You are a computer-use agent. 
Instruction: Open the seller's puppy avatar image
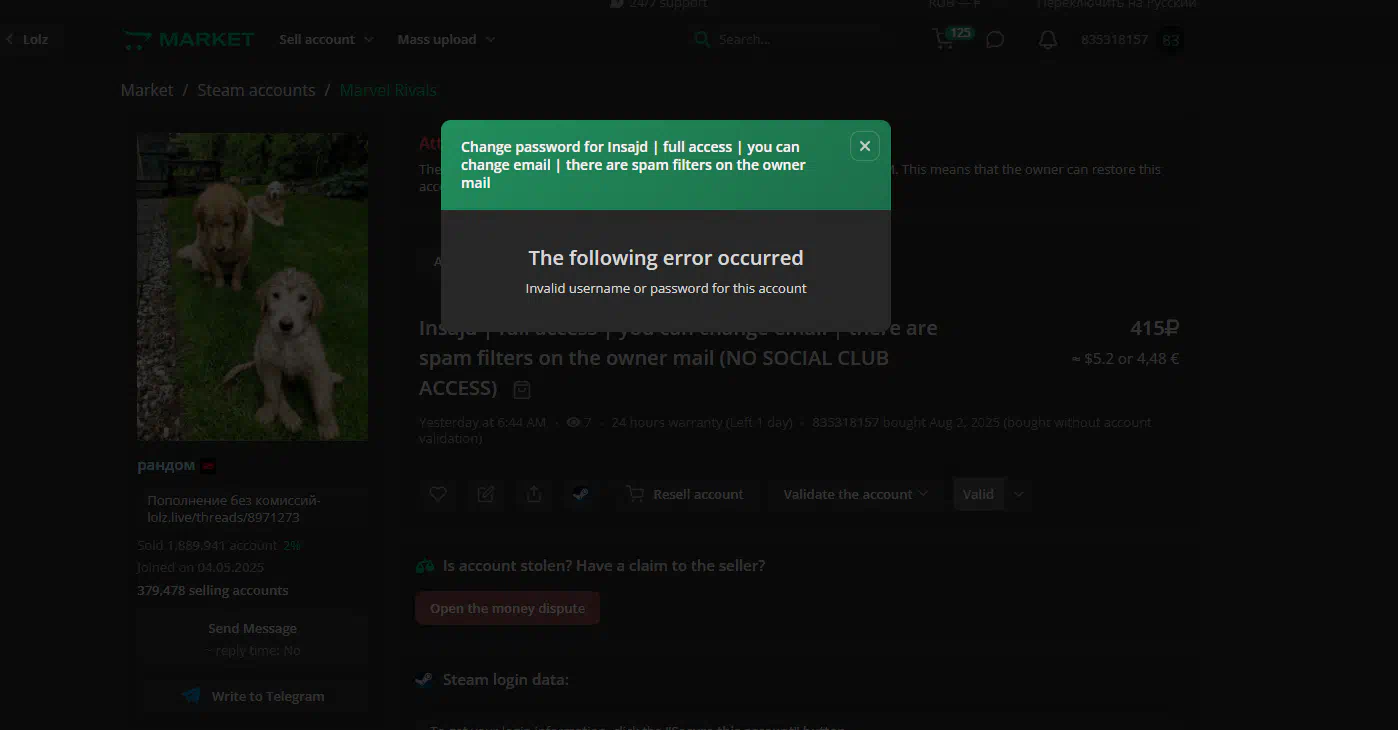[x=252, y=287]
